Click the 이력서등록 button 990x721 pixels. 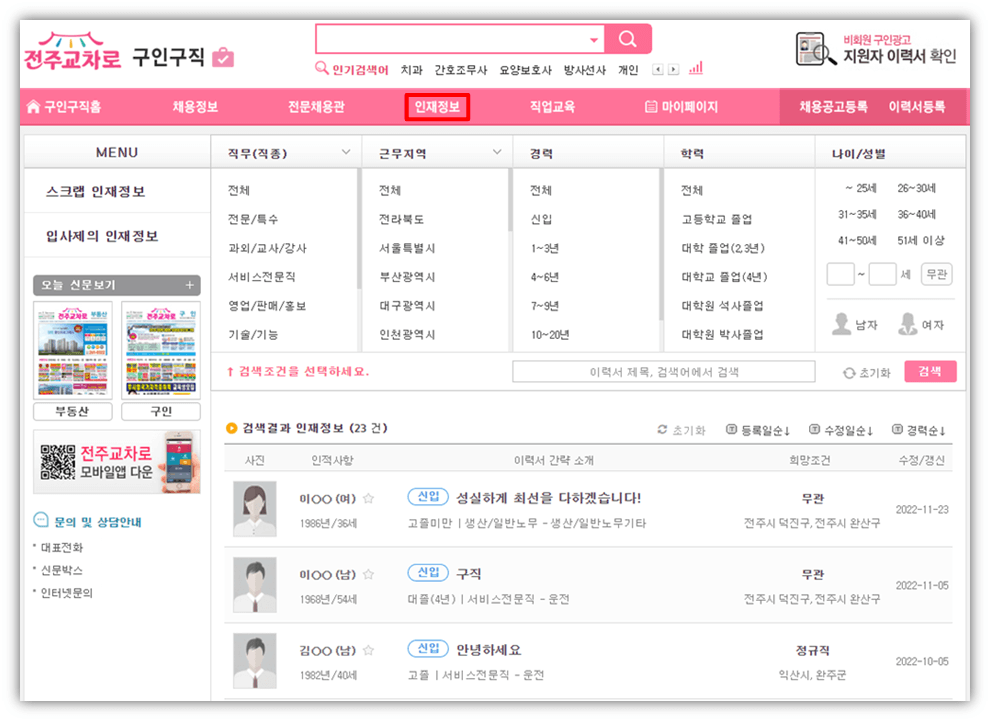917,107
